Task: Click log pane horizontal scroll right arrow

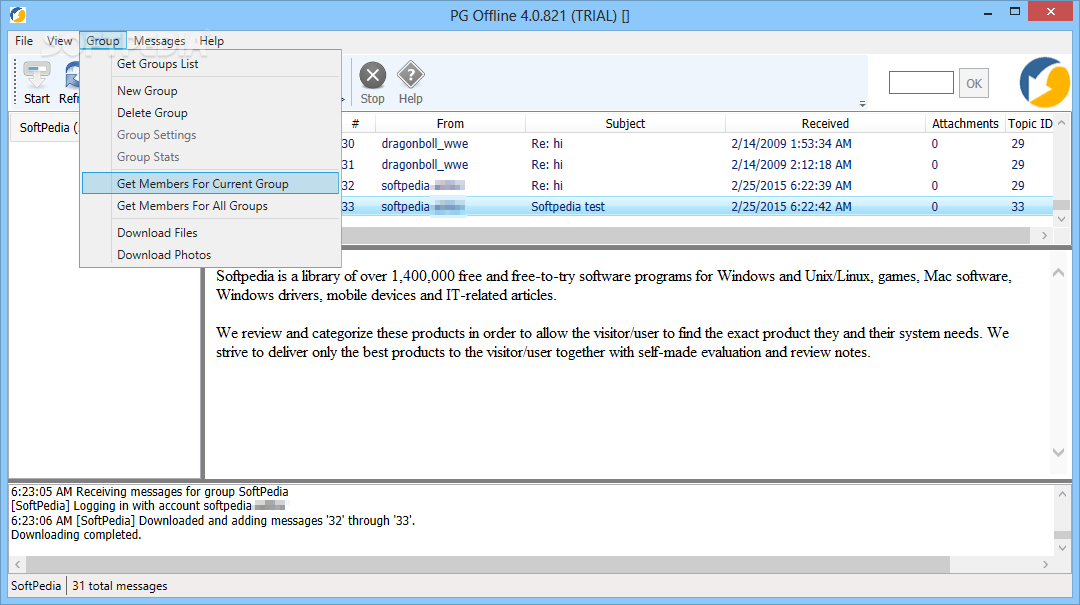Action: [x=1046, y=564]
